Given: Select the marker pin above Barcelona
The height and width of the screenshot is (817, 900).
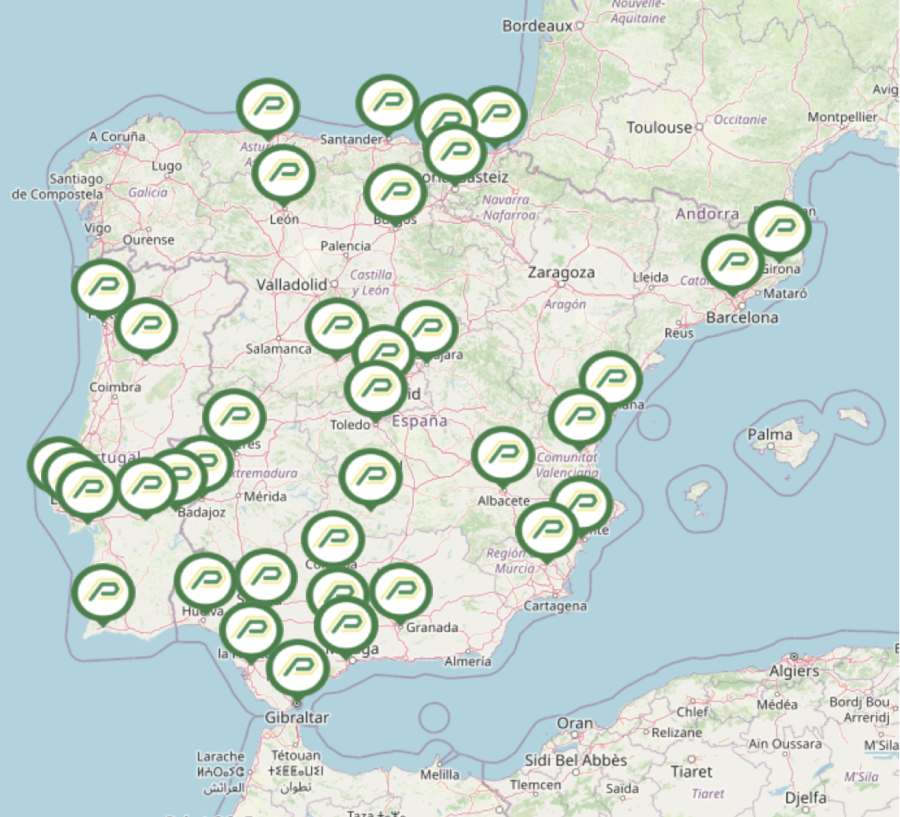Looking at the screenshot, I should [732, 261].
